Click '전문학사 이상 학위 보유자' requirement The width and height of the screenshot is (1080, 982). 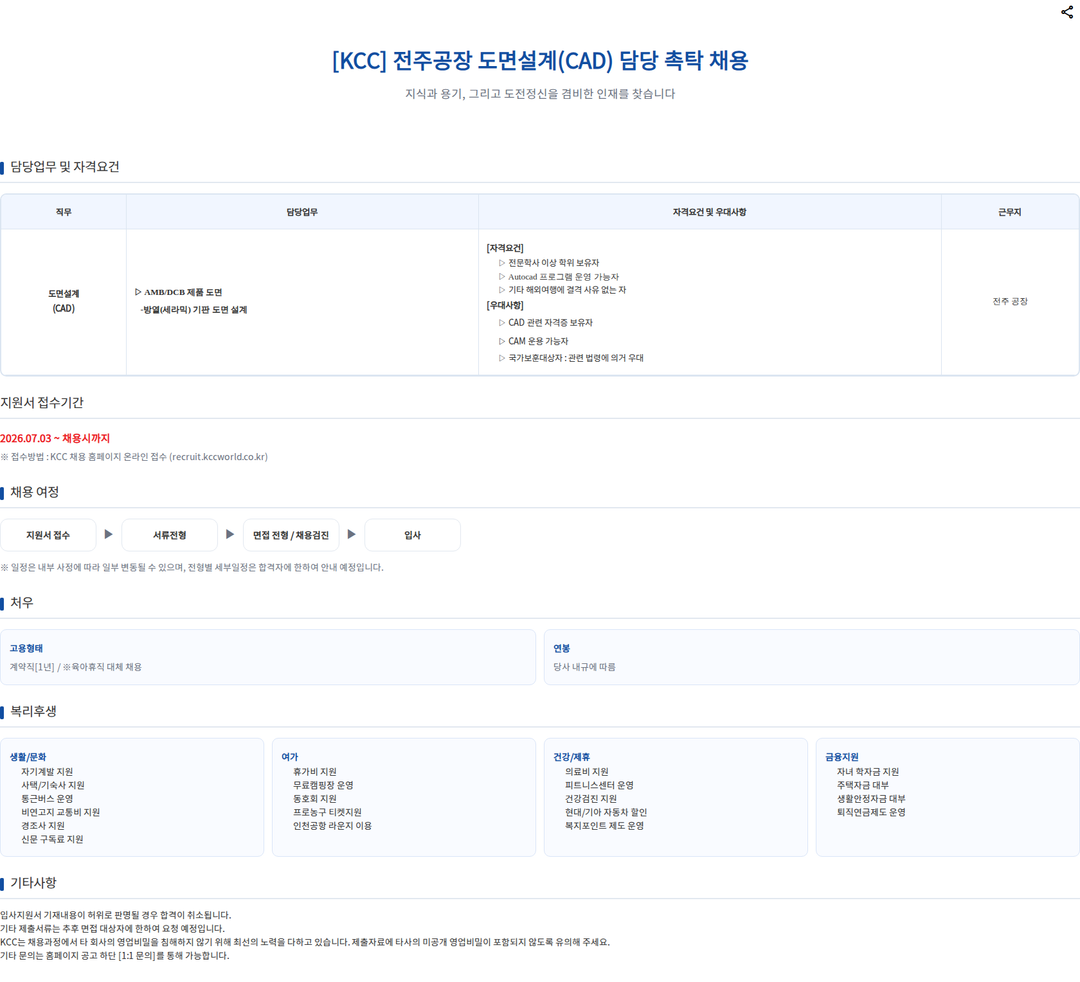coord(549,262)
